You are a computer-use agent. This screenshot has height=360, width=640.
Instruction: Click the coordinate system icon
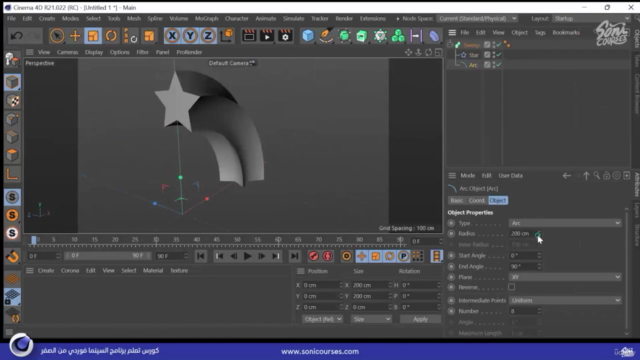227,36
